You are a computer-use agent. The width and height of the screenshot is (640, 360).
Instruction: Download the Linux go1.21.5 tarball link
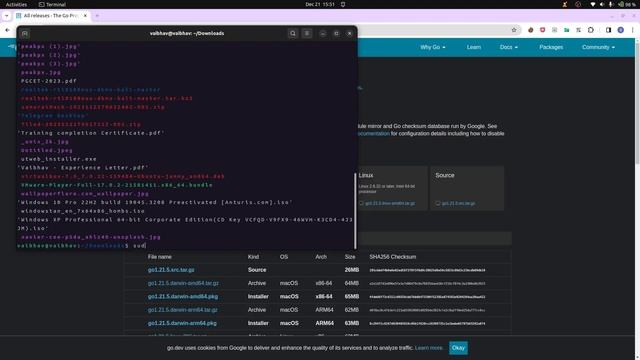[x=390, y=203]
